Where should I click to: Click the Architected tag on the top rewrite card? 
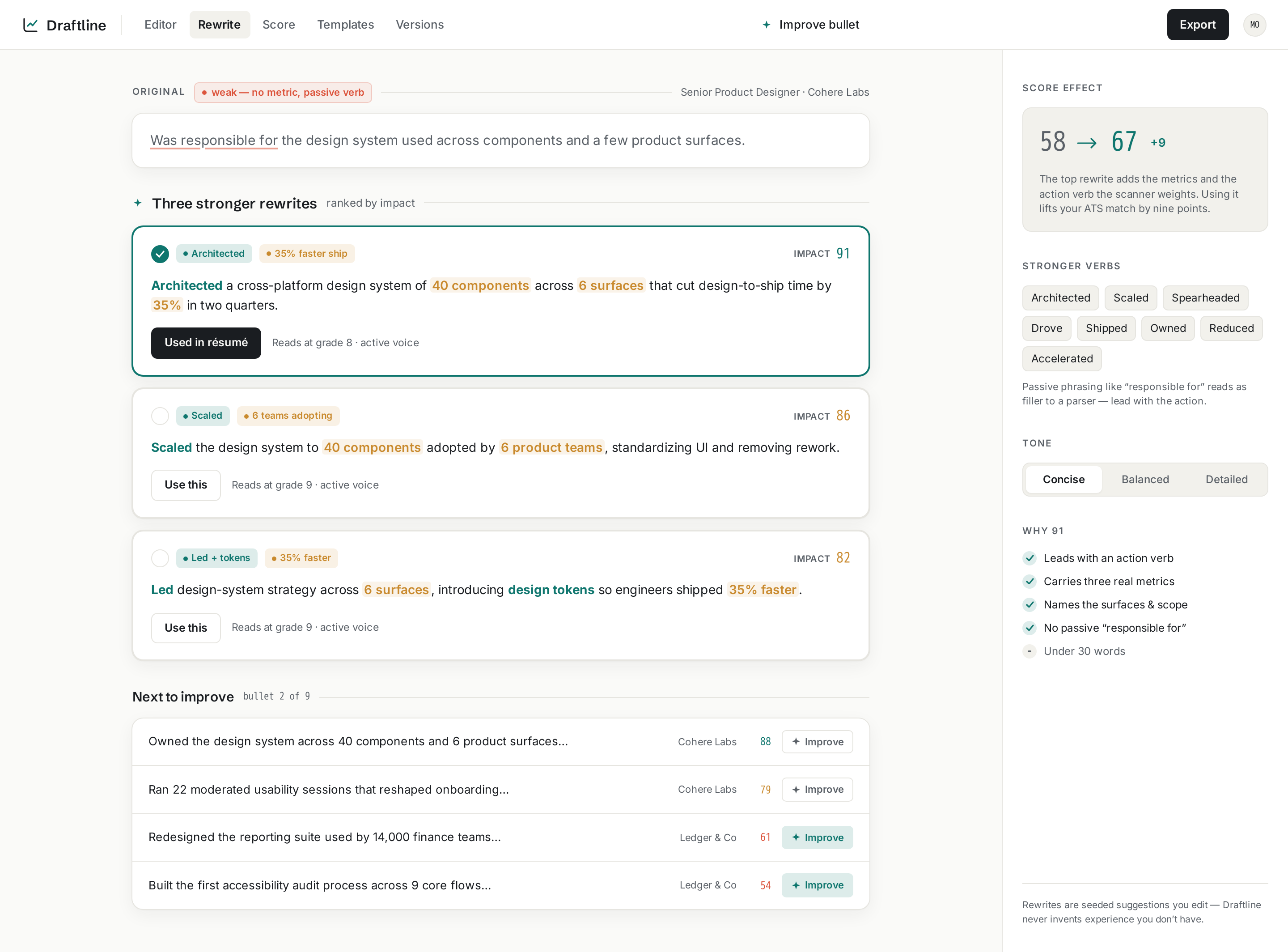click(214, 254)
